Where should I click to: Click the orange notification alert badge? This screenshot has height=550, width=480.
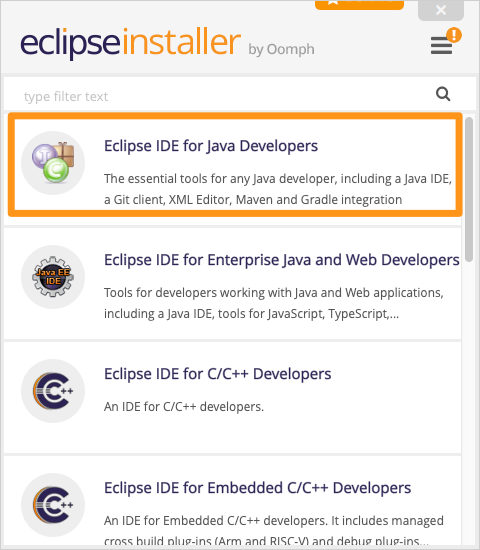pyautogui.click(x=454, y=35)
